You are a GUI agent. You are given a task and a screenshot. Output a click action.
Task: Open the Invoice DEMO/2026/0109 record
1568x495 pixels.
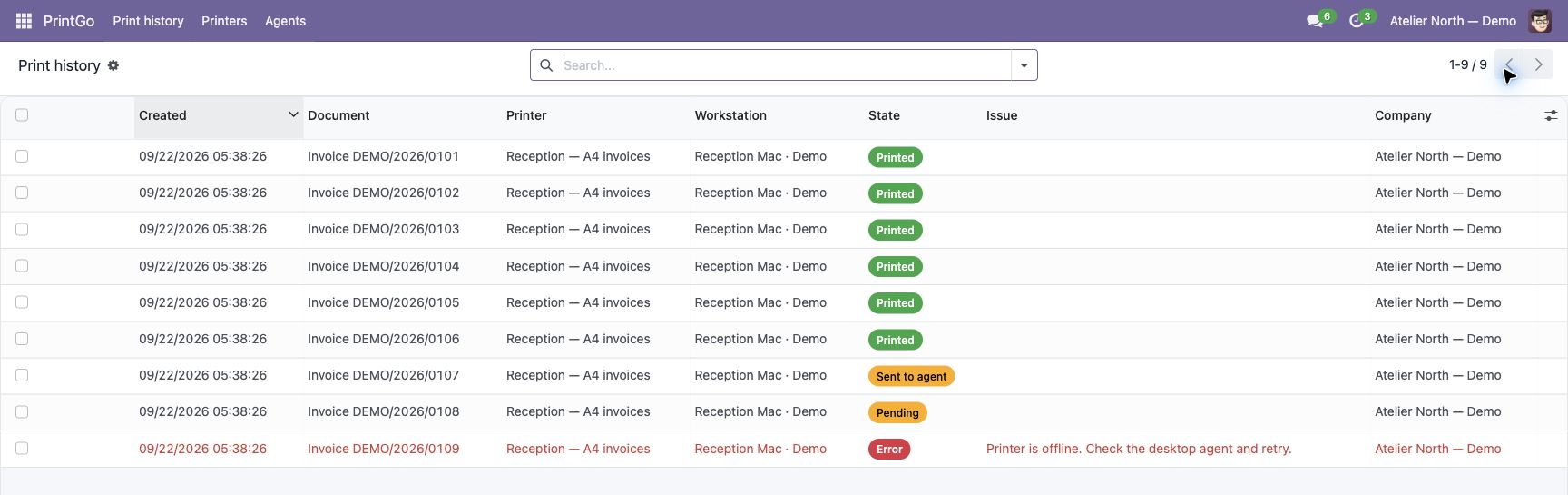point(383,449)
